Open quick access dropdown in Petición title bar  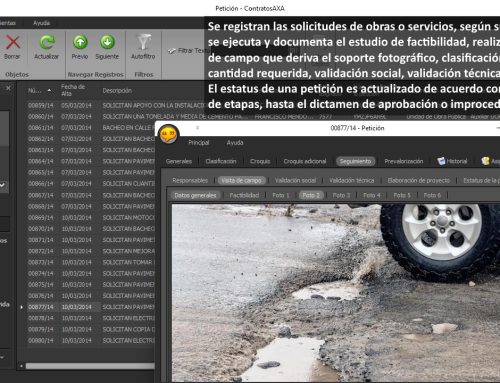pos(197,128)
